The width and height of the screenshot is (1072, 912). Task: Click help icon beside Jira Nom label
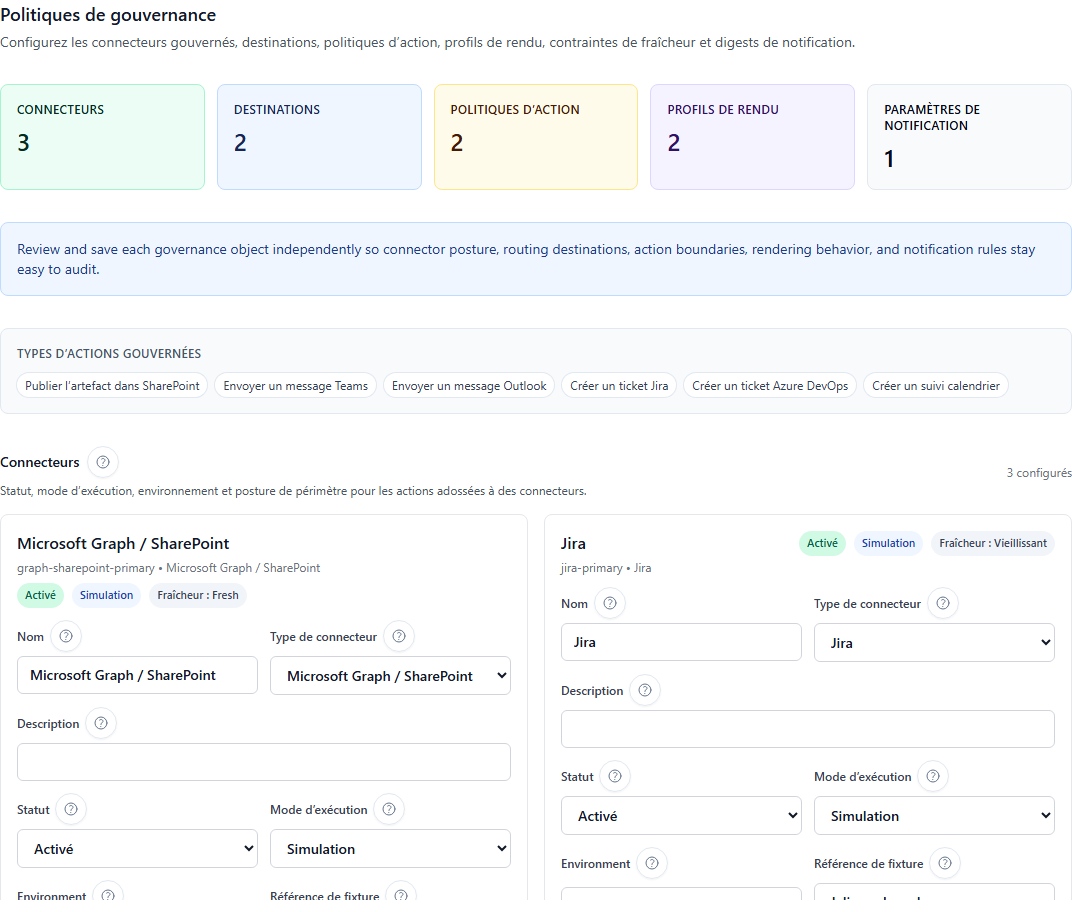pyautogui.click(x=609, y=603)
